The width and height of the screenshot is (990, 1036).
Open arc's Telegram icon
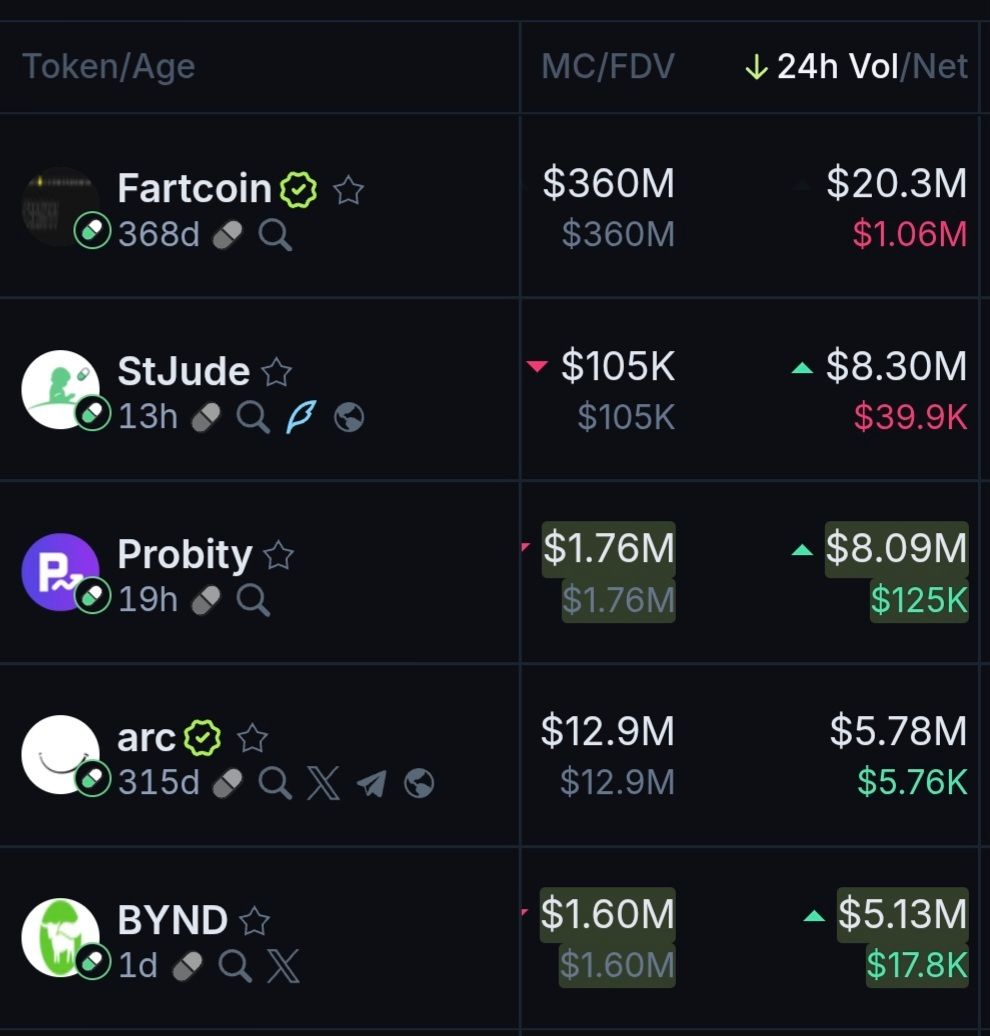(x=371, y=783)
